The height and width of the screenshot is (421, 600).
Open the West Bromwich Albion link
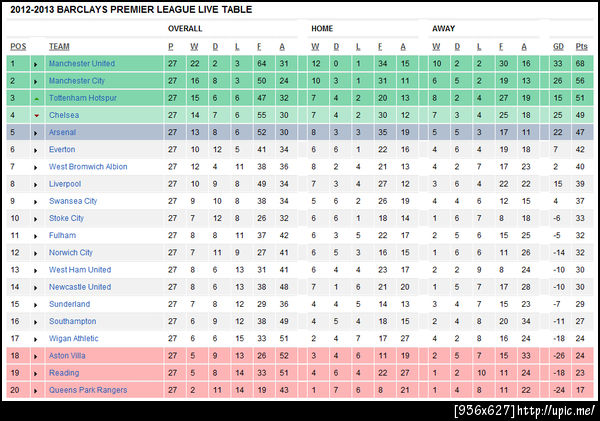click(88, 167)
